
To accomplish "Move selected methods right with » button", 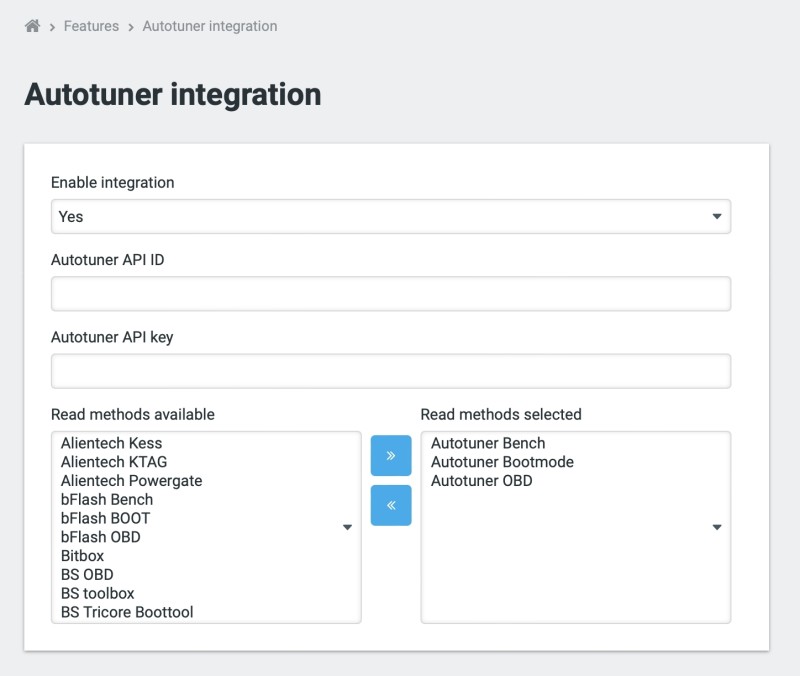I will pos(391,455).
